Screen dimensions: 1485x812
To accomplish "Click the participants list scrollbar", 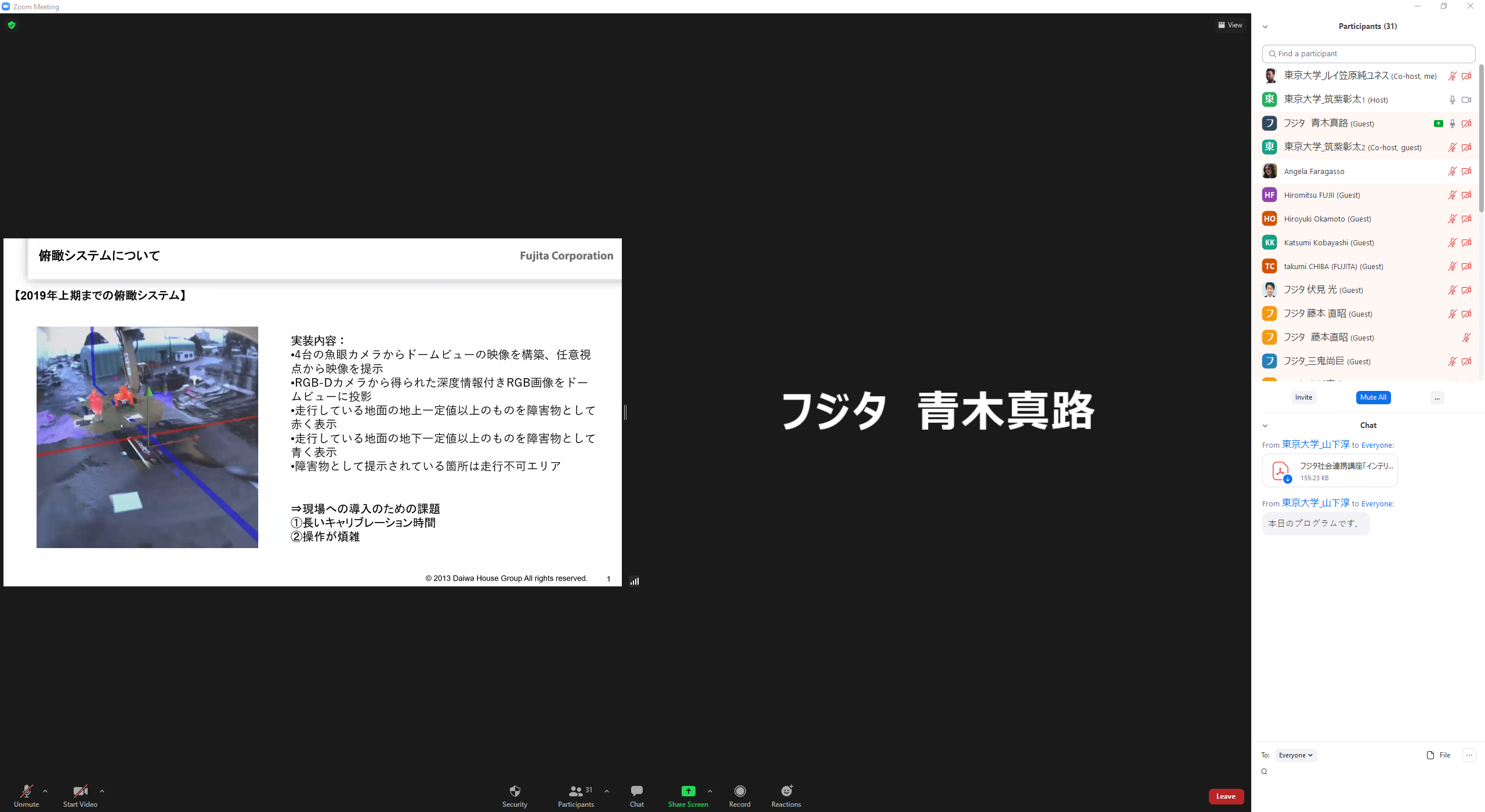I will click(1481, 138).
